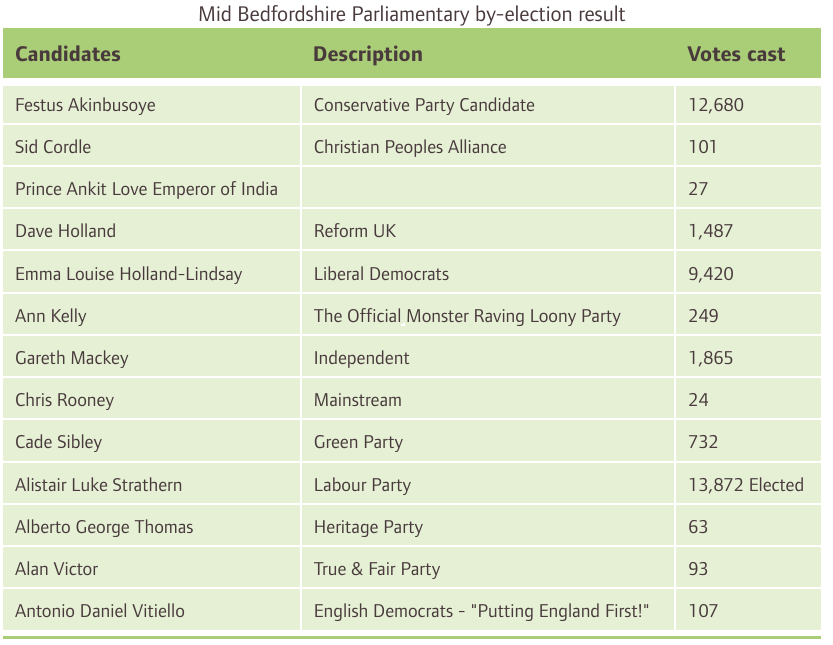Click the Mid Bedfordshire by-election result title
The width and height of the screenshot is (833, 645).
(412, 14)
